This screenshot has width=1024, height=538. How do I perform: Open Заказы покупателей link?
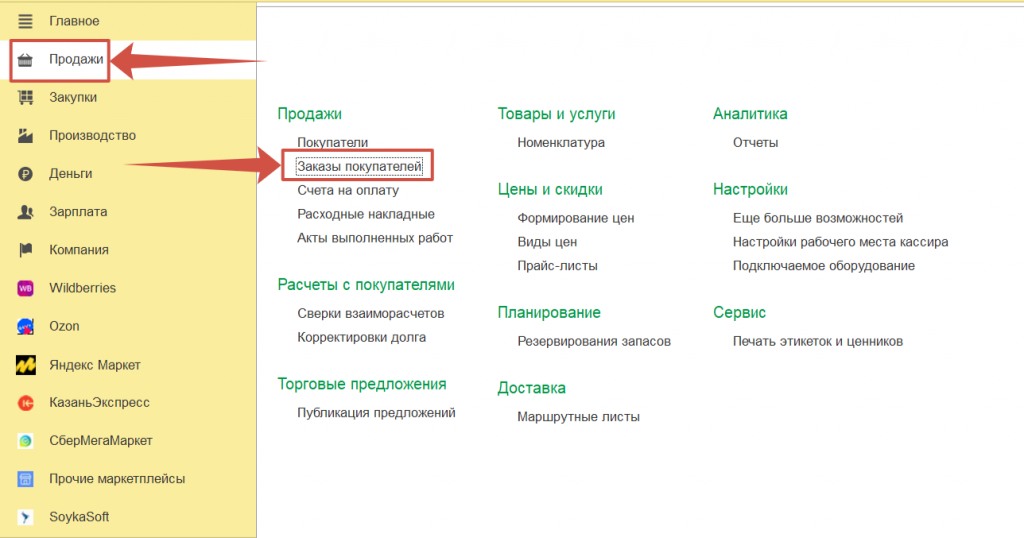click(359, 166)
